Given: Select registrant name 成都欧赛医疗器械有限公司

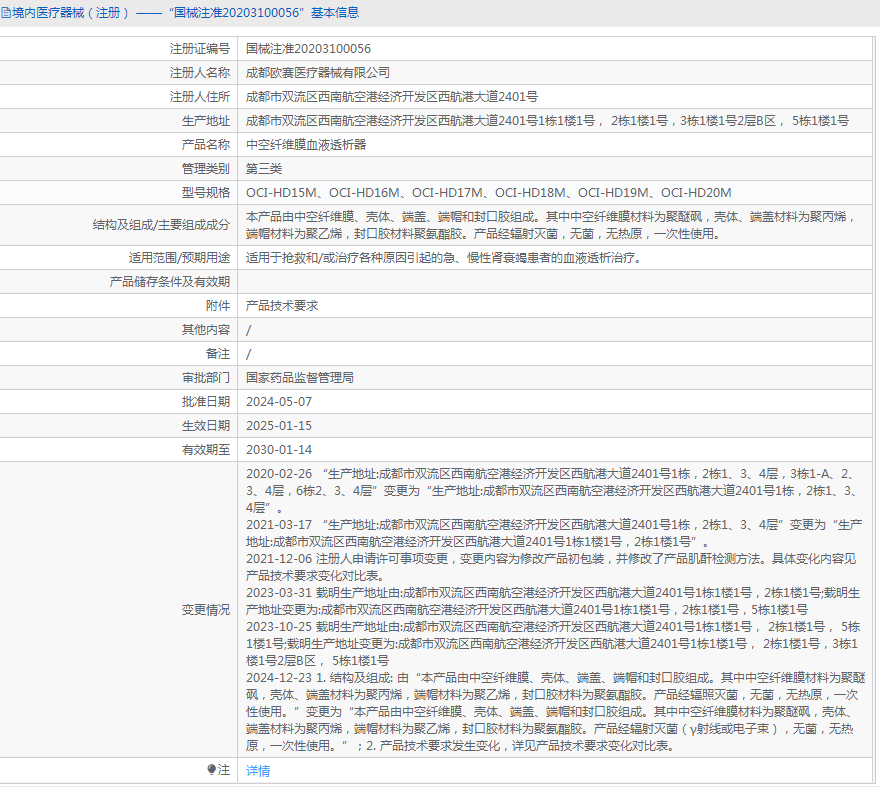Looking at the screenshot, I should point(318,73).
